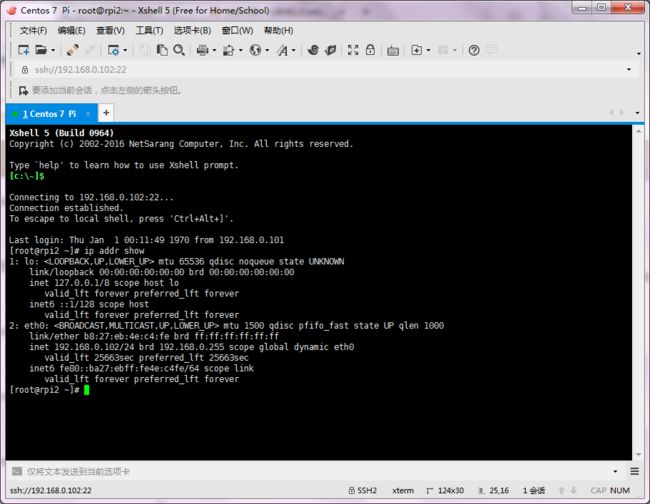The image size is (650, 504).
Task: Expand the globe icon dropdown arrow
Action: coord(267,51)
